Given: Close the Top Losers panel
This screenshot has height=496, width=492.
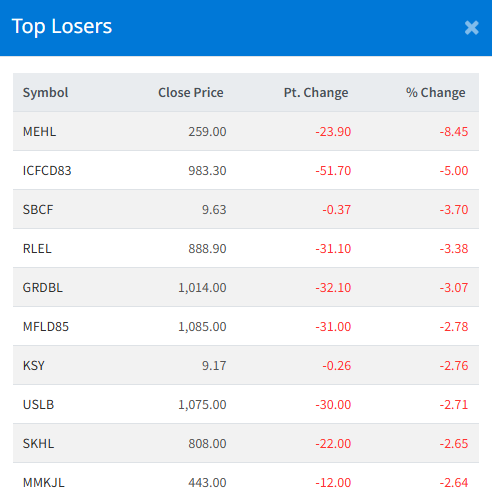Looking at the screenshot, I should coord(471,28).
